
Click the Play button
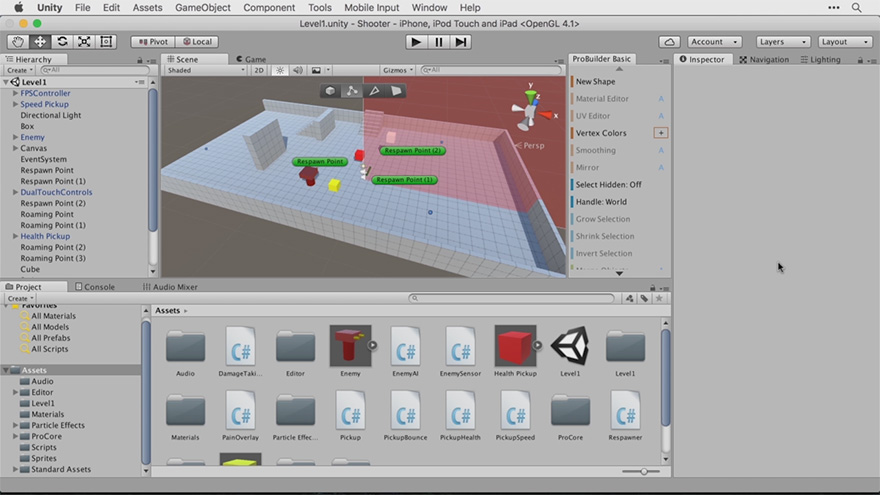[x=416, y=42]
